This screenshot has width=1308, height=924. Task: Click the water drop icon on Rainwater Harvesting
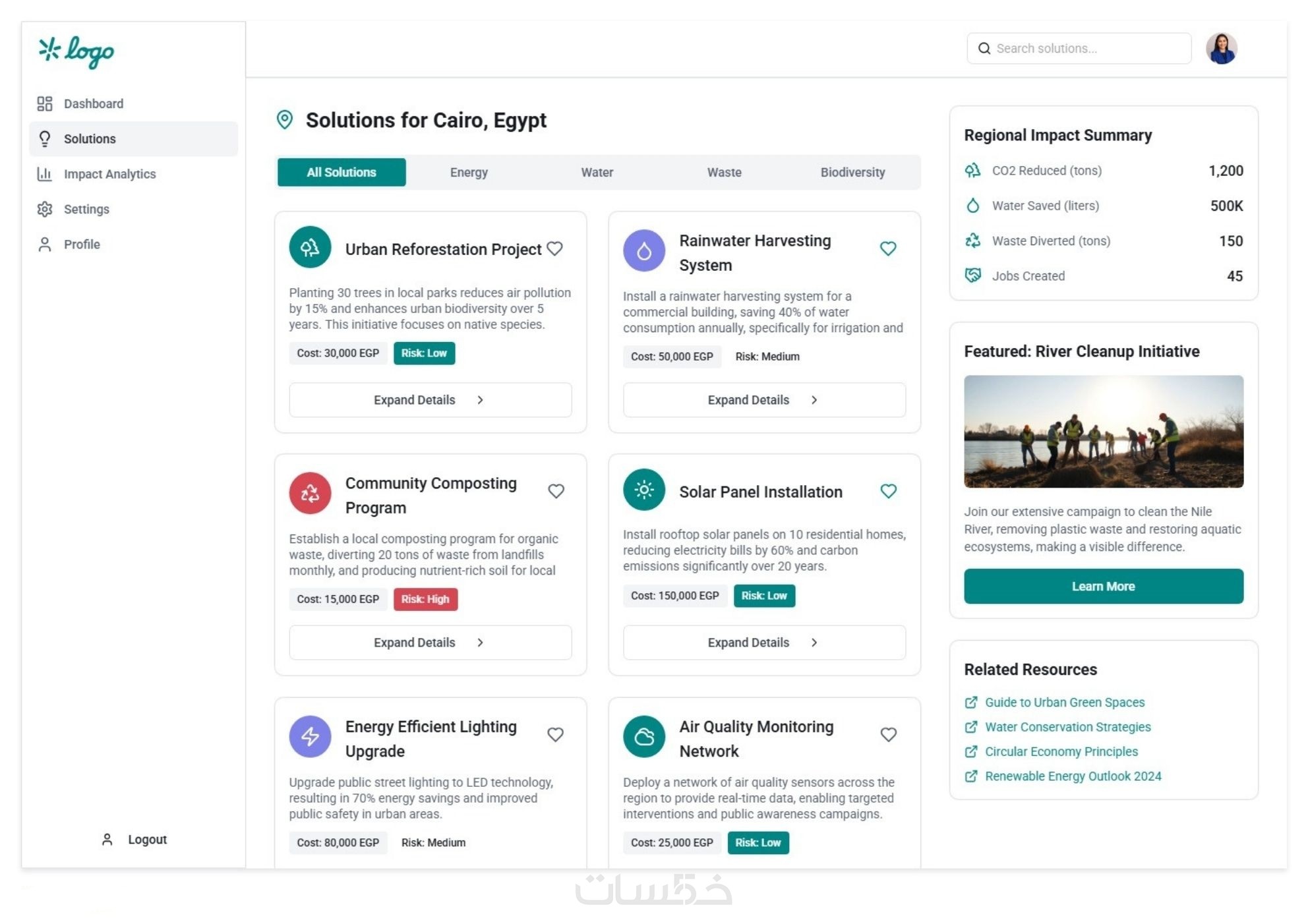point(643,250)
